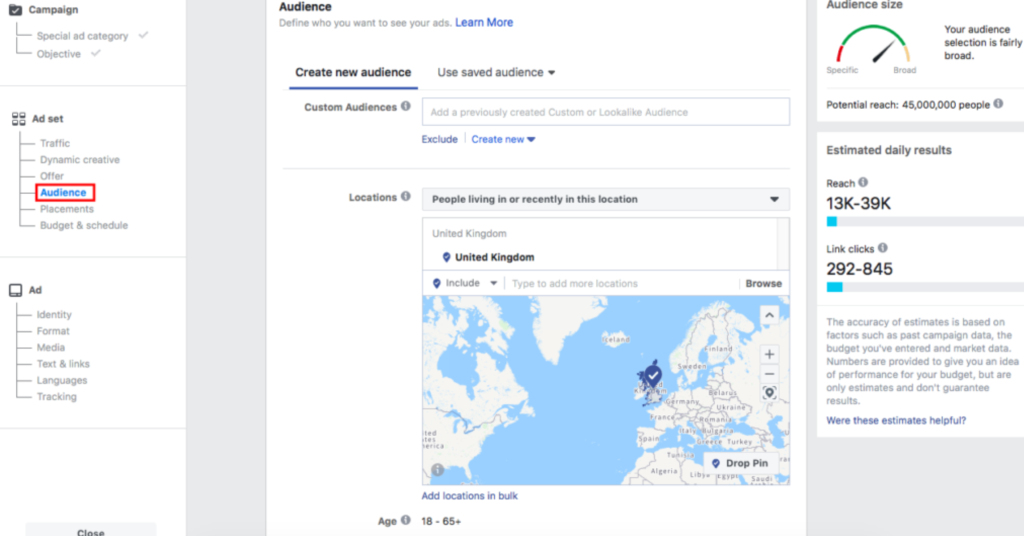
Task: Click Potential reach info icon
Action: (x=998, y=104)
